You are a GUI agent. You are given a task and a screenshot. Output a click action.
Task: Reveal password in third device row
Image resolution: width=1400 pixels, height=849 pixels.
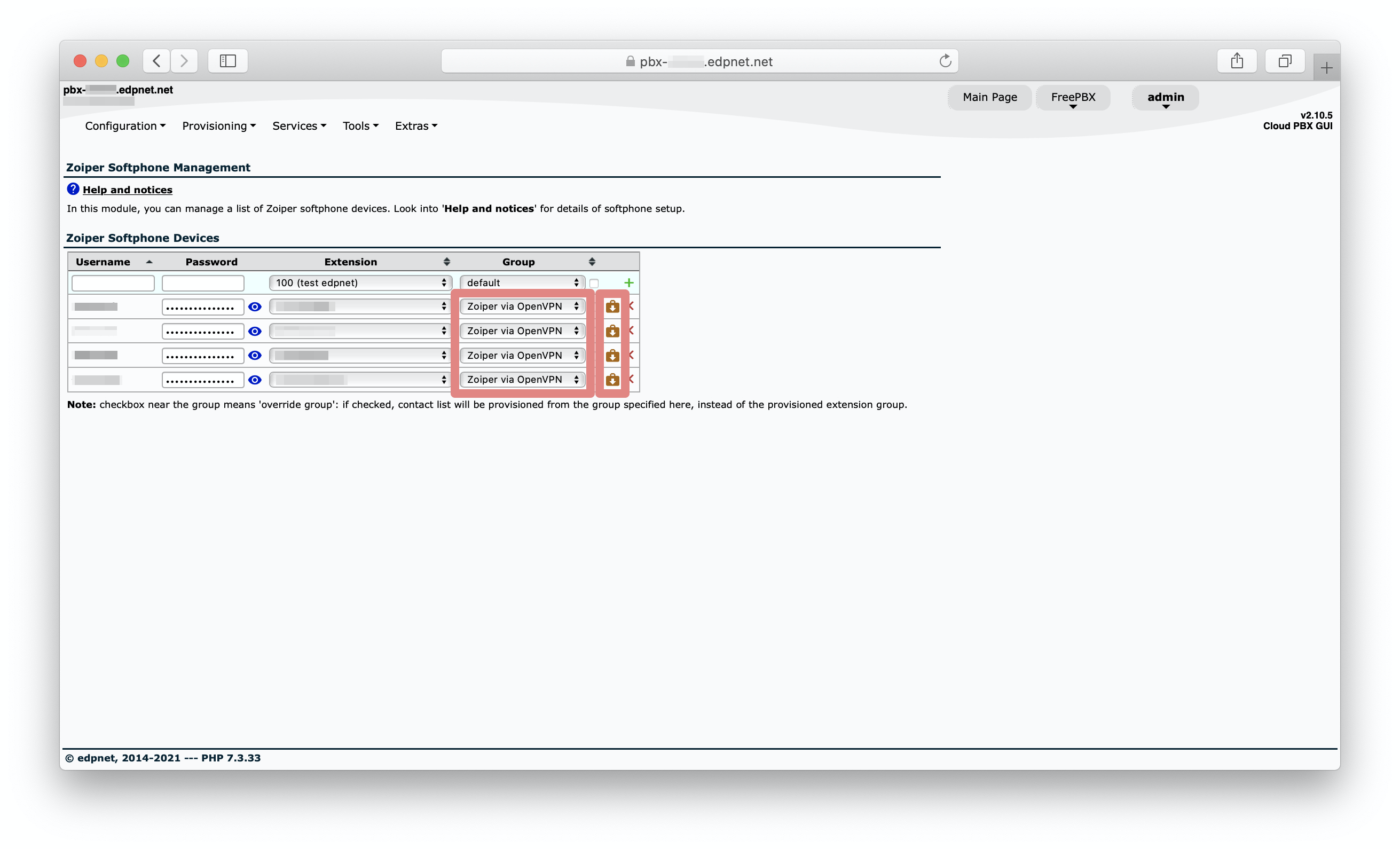255,355
